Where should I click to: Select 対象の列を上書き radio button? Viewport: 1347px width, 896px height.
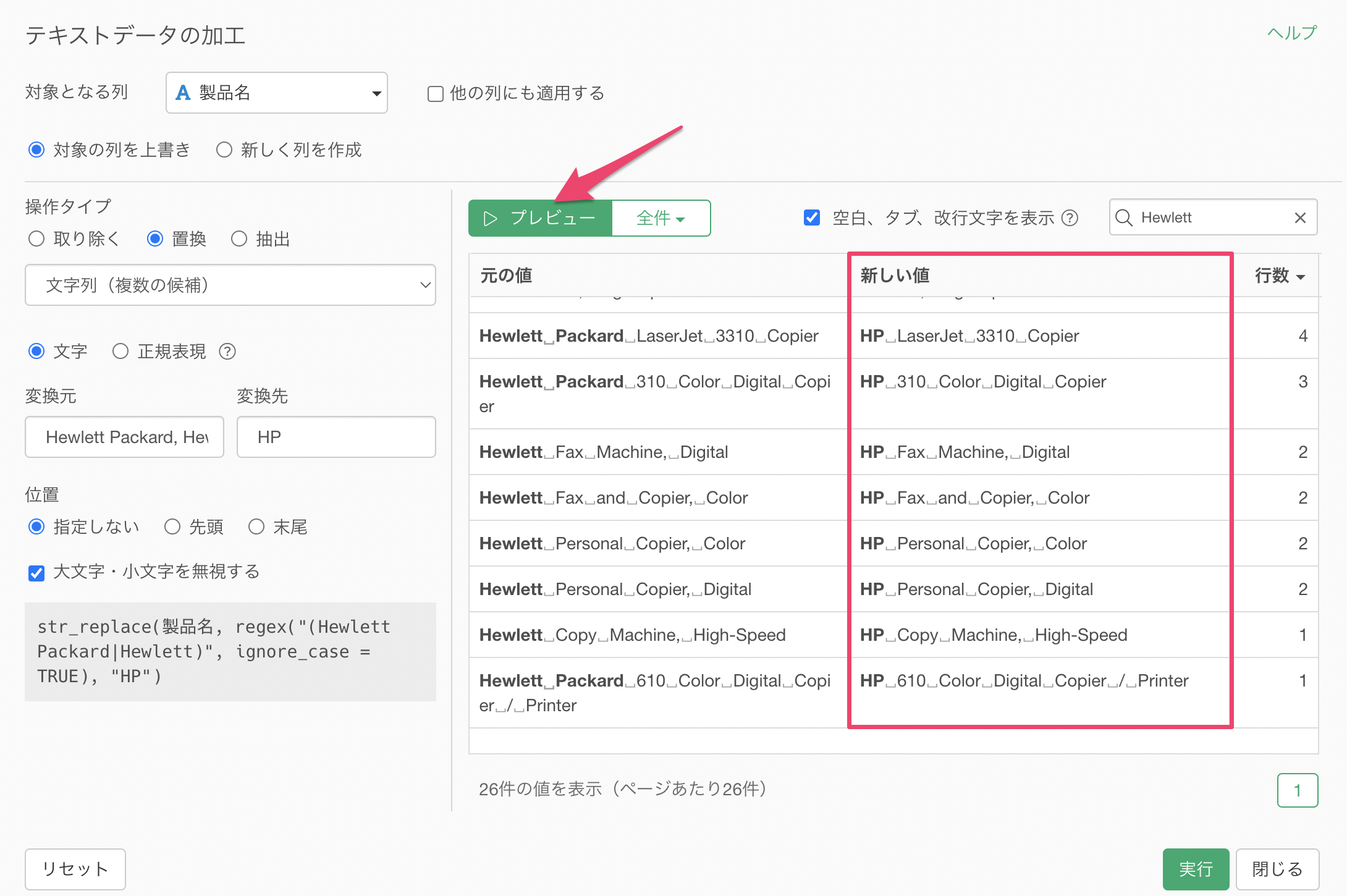(36, 150)
